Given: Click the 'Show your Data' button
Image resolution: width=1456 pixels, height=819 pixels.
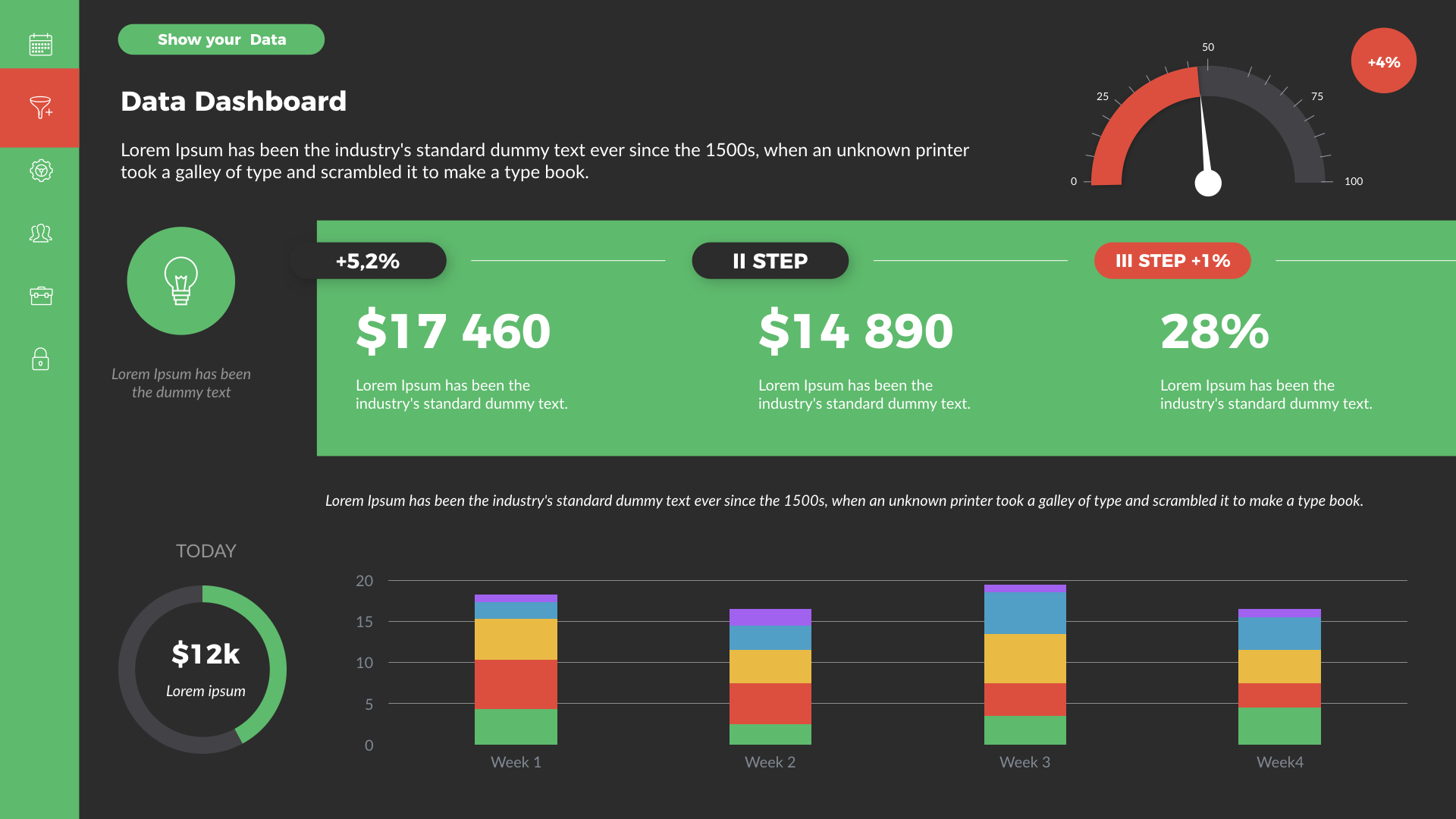Looking at the screenshot, I should coord(221,39).
